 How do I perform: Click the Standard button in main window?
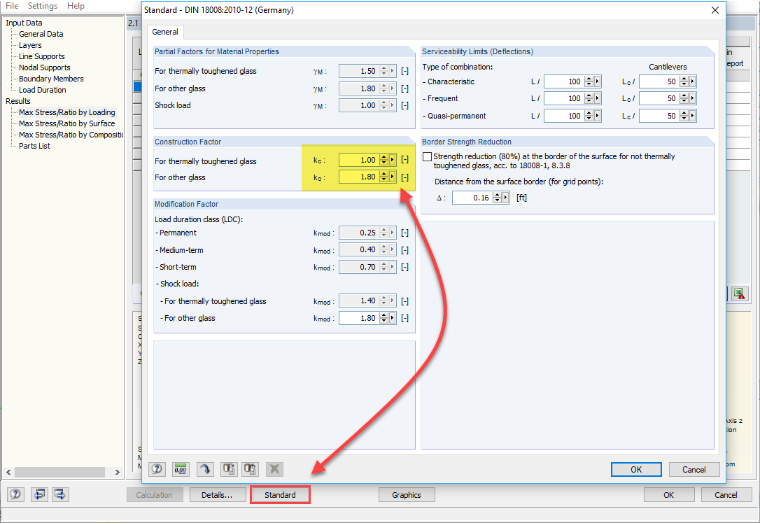[x=280, y=495]
